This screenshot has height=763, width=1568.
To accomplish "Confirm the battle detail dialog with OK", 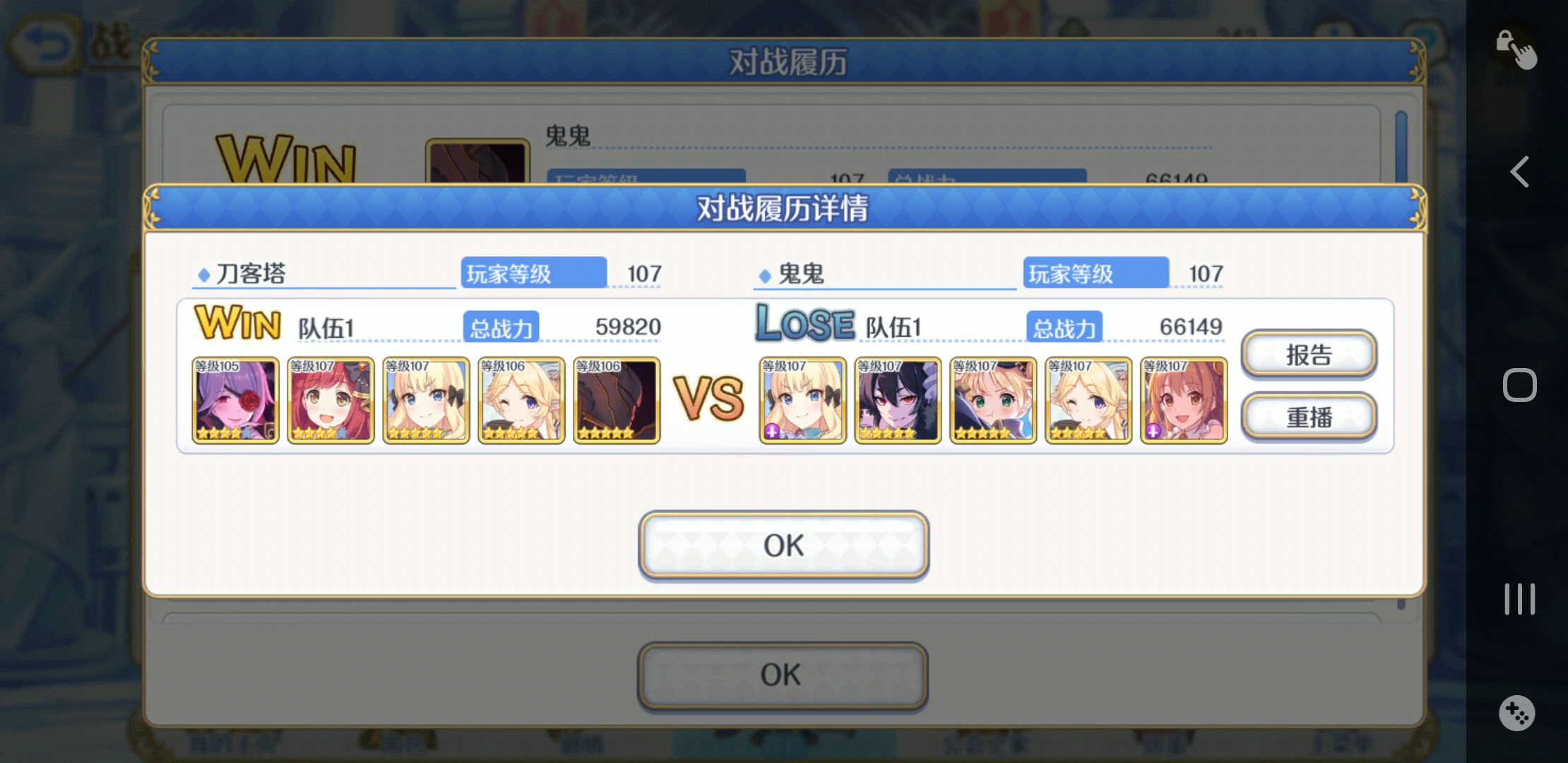I will (x=783, y=545).
